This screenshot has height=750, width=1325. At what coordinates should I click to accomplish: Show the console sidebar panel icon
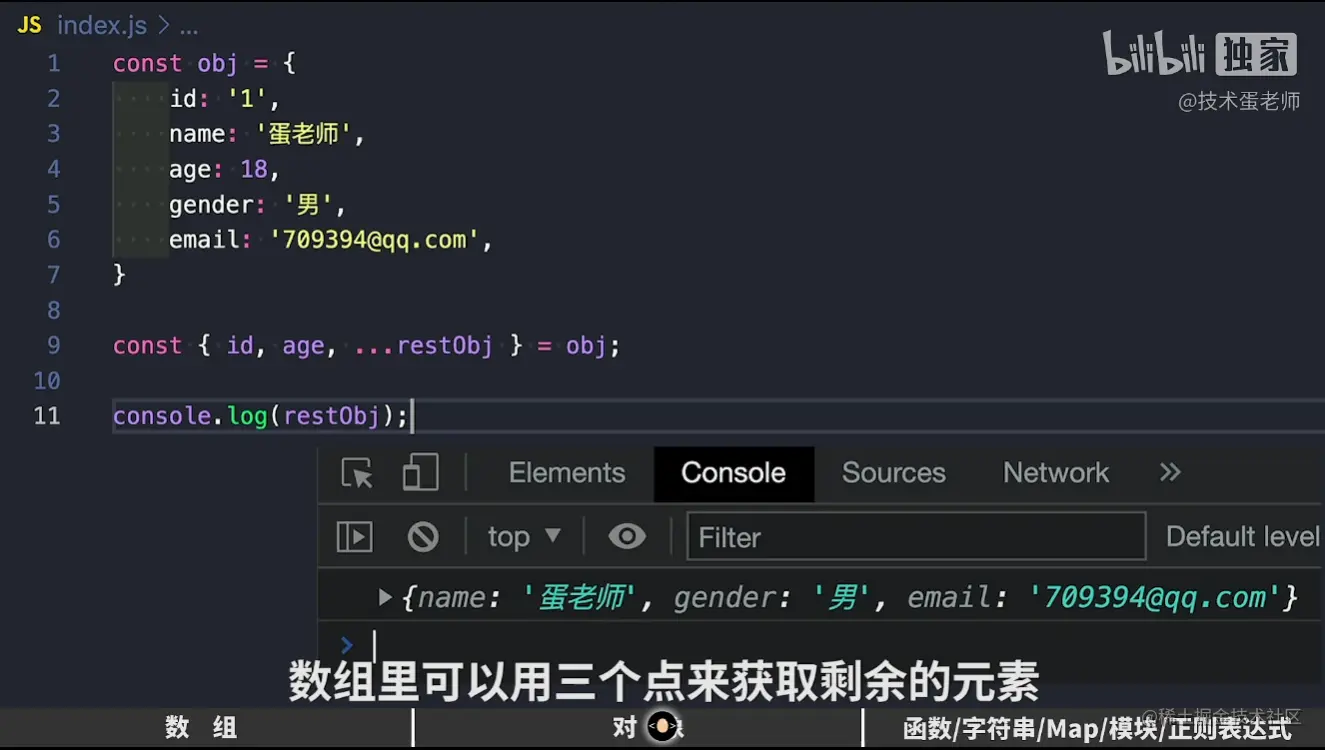point(353,536)
